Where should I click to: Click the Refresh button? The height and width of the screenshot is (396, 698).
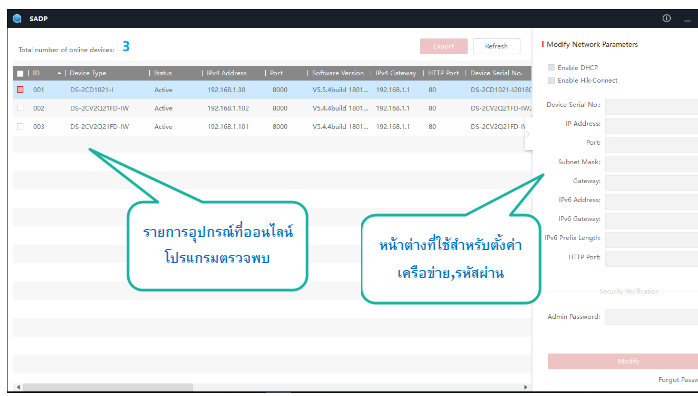pos(496,46)
